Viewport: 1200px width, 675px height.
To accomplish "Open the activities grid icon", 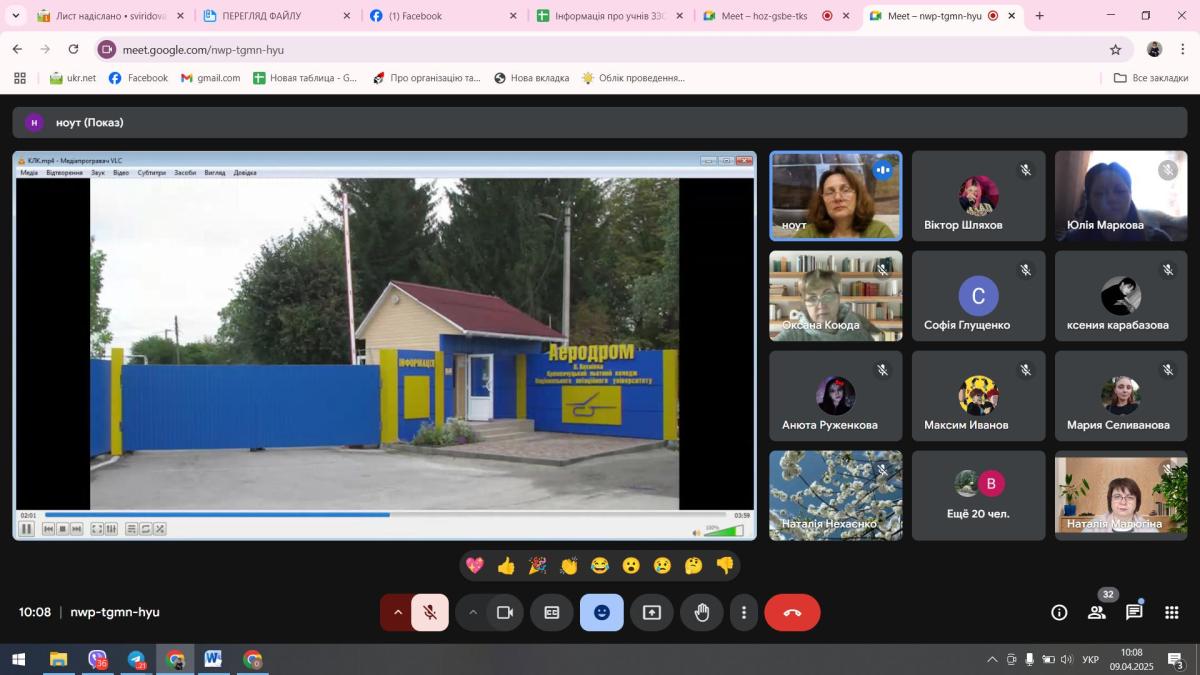I will 1172,612.
